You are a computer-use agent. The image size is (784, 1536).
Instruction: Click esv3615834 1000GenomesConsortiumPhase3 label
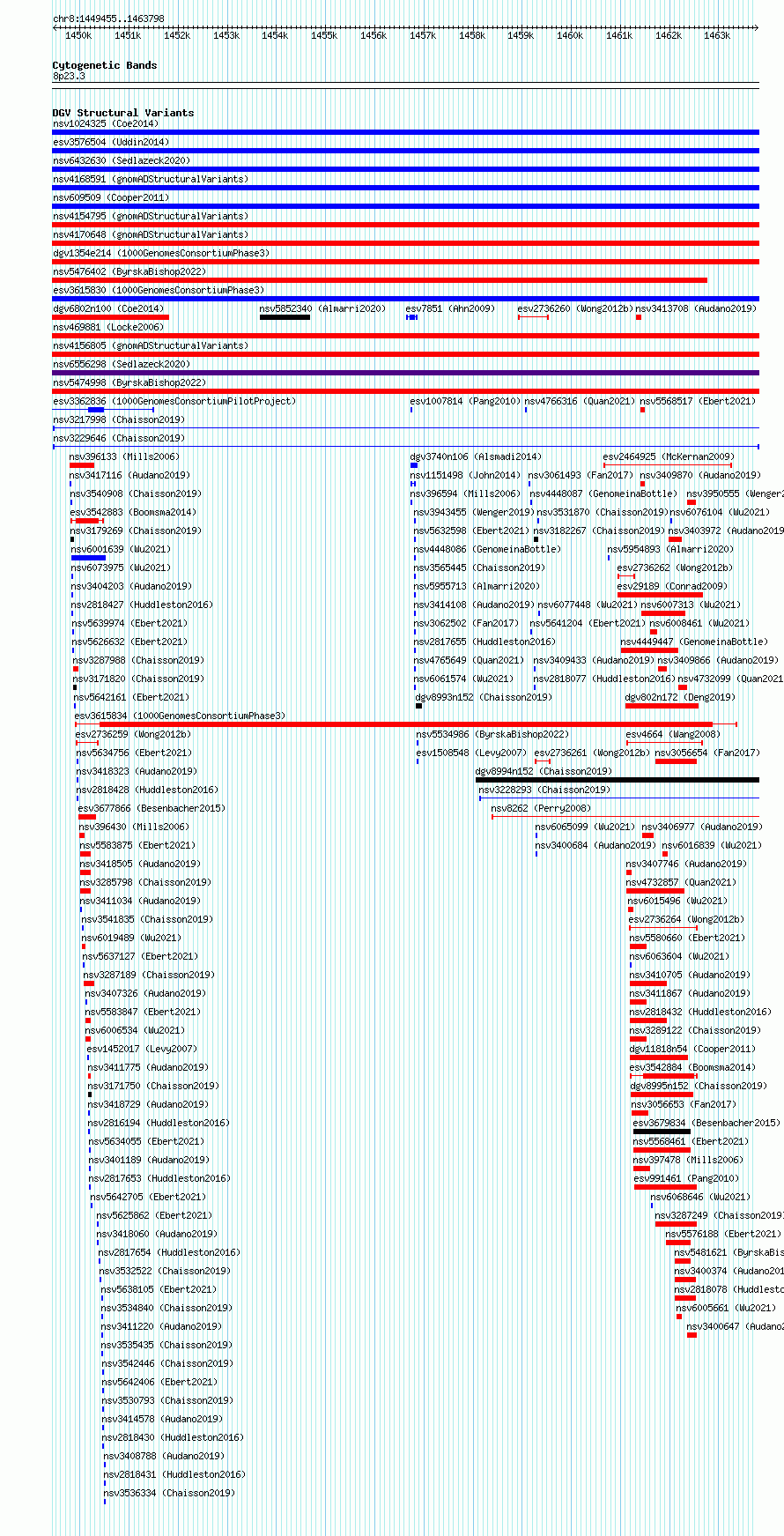coord(180,716)
